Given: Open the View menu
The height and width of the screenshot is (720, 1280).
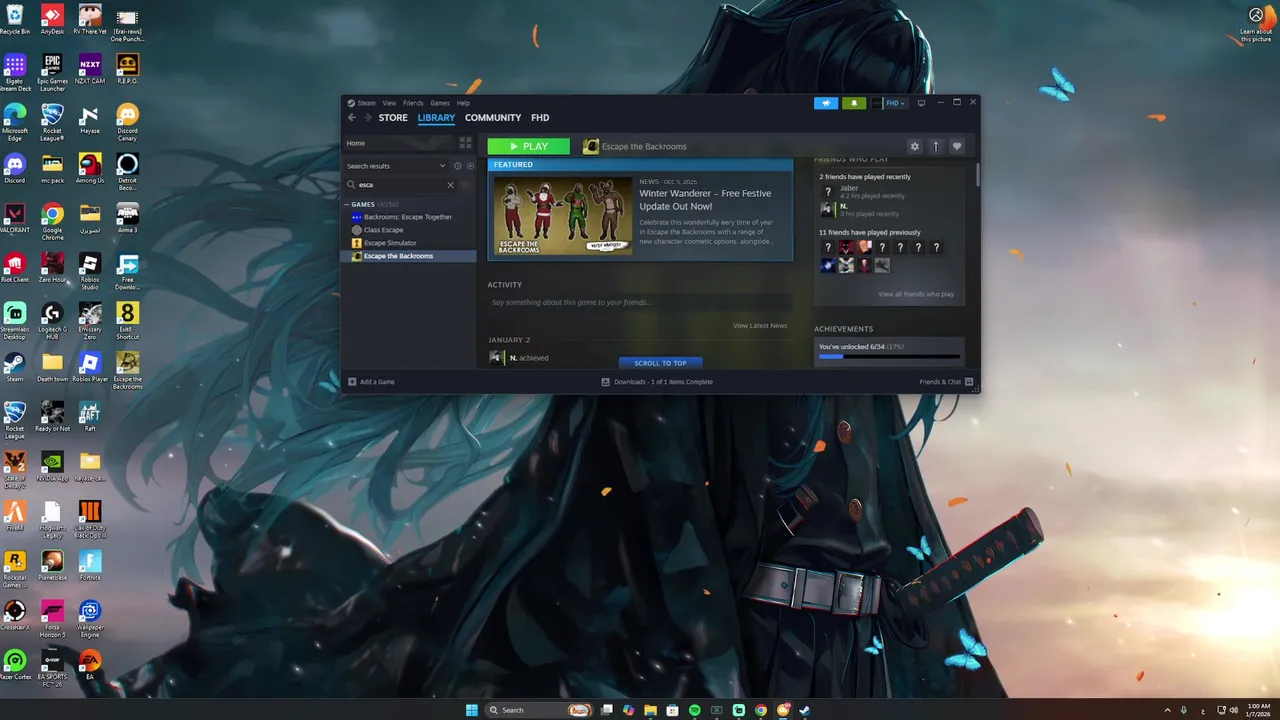Looking at the screenshot, I should (389, 103).
